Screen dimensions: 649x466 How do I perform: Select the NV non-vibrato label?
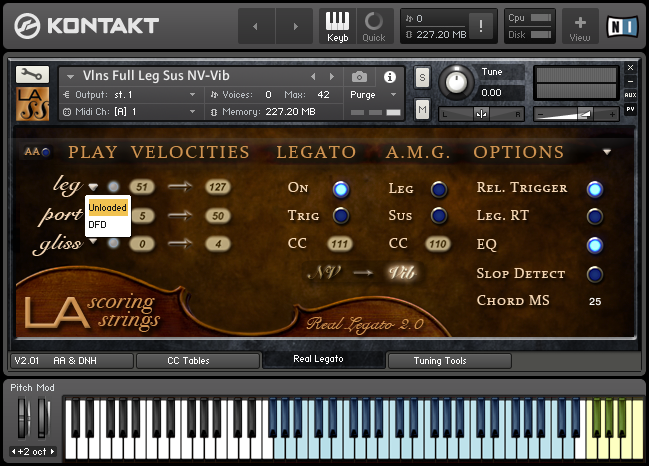(x=324, y=273)
